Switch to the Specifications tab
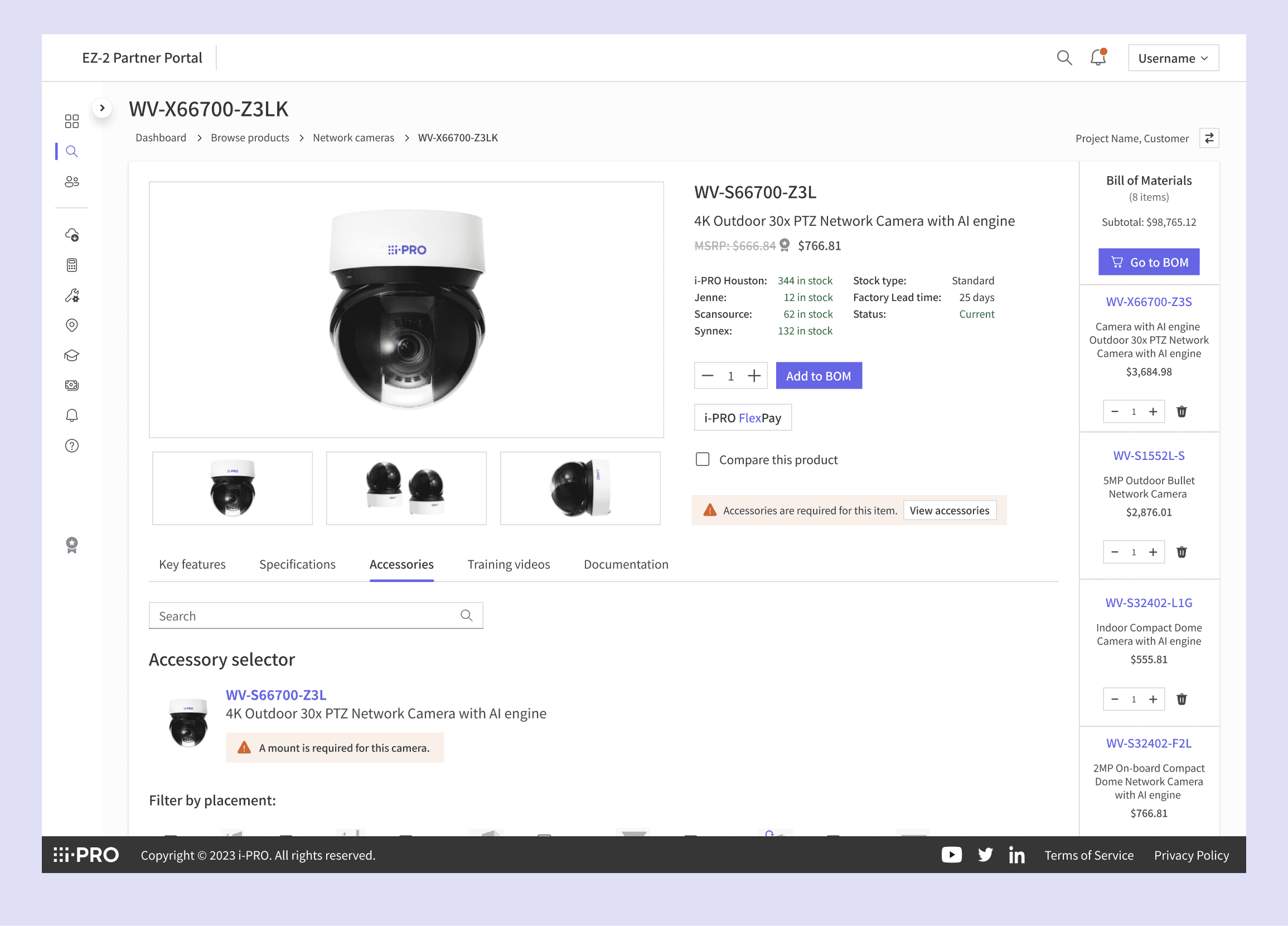 pyautogui.click(x=297, y=564)
